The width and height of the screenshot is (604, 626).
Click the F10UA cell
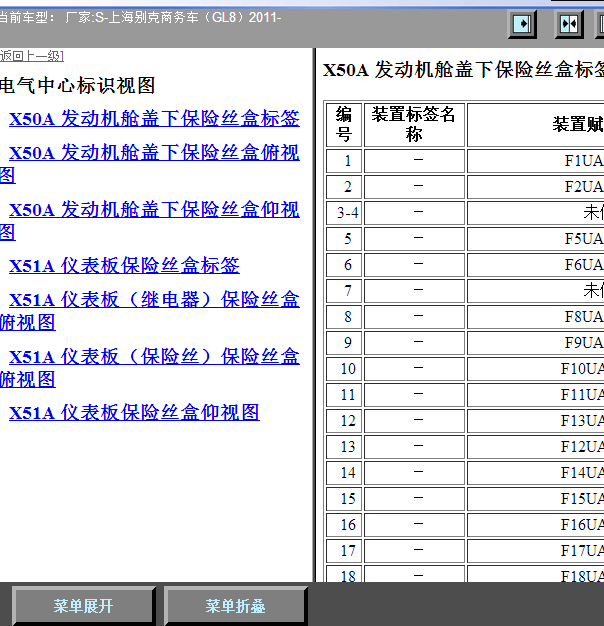tap(535, 369)
